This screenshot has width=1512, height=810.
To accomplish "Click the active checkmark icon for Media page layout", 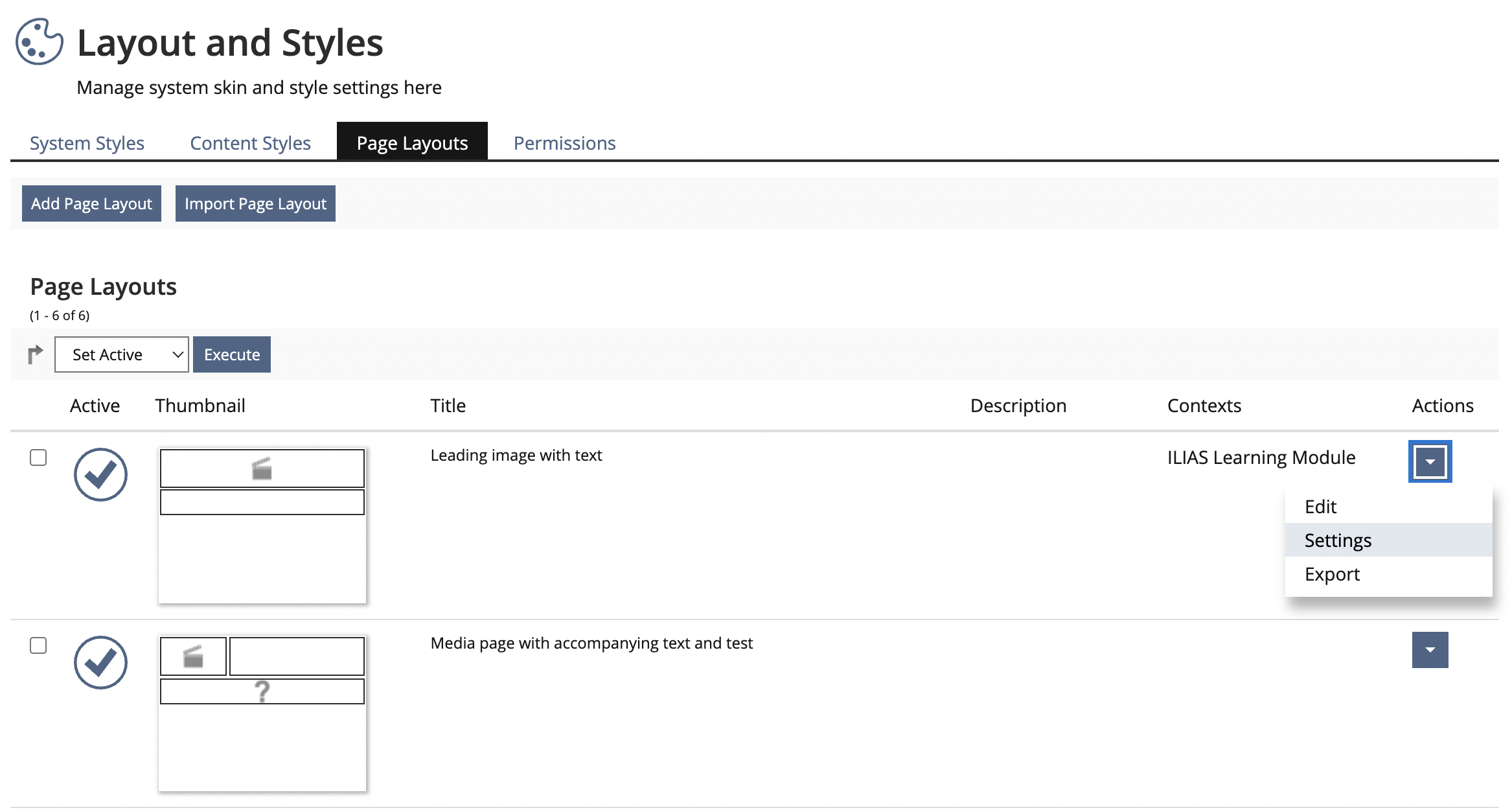I will [100, 662].
